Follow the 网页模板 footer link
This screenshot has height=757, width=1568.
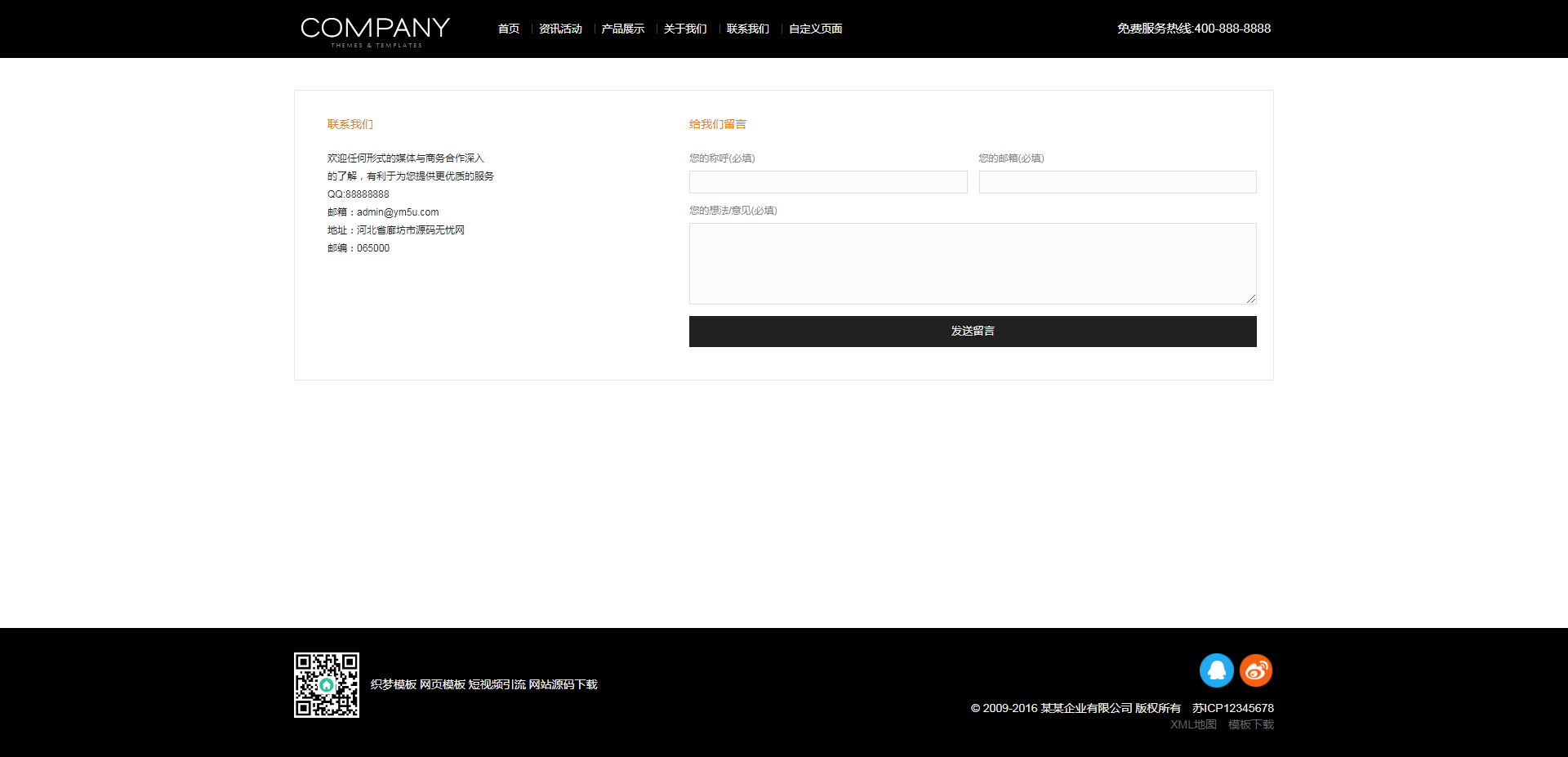tap(443, 684)
